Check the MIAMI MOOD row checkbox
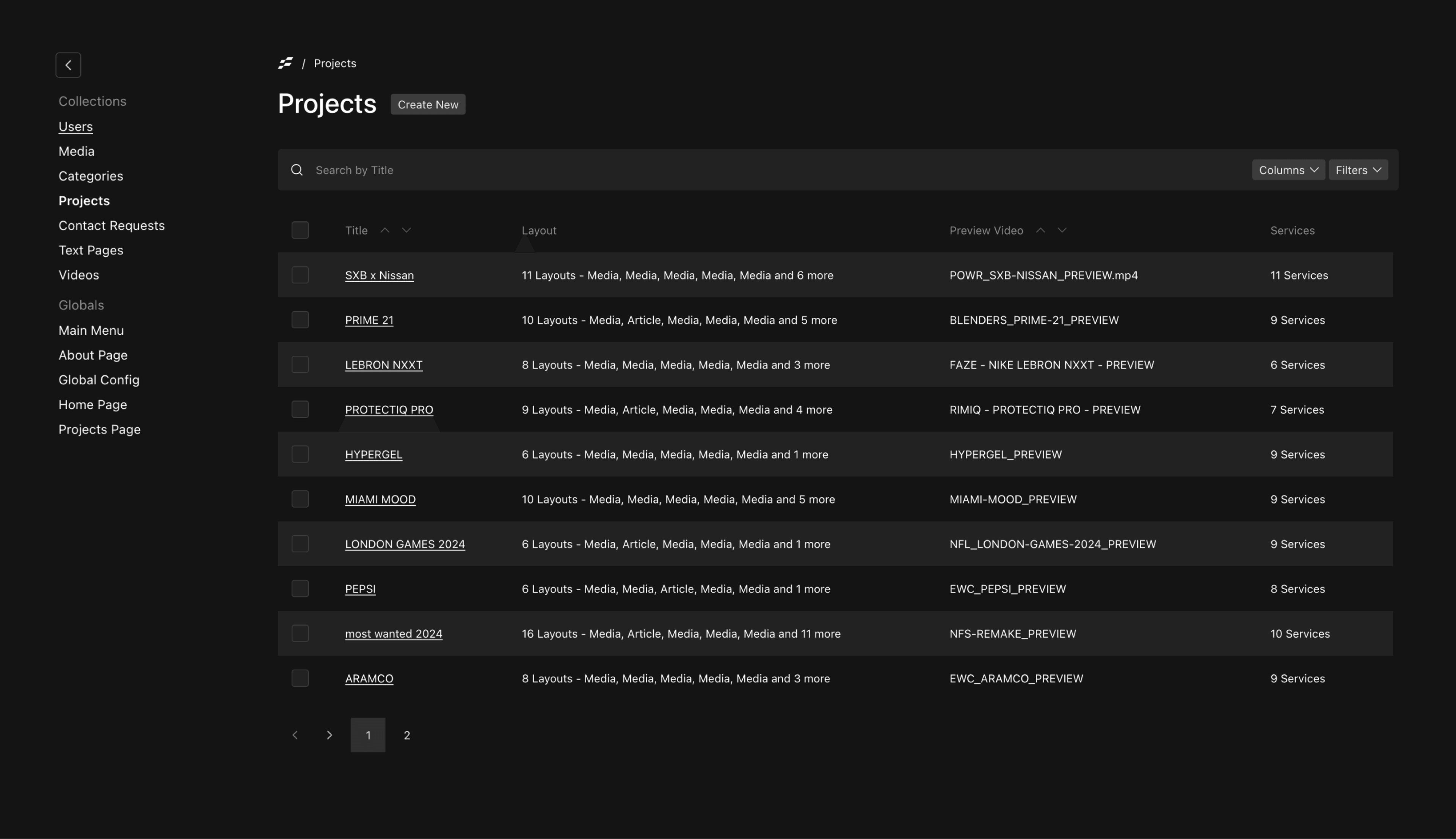 tap(300, 499)
